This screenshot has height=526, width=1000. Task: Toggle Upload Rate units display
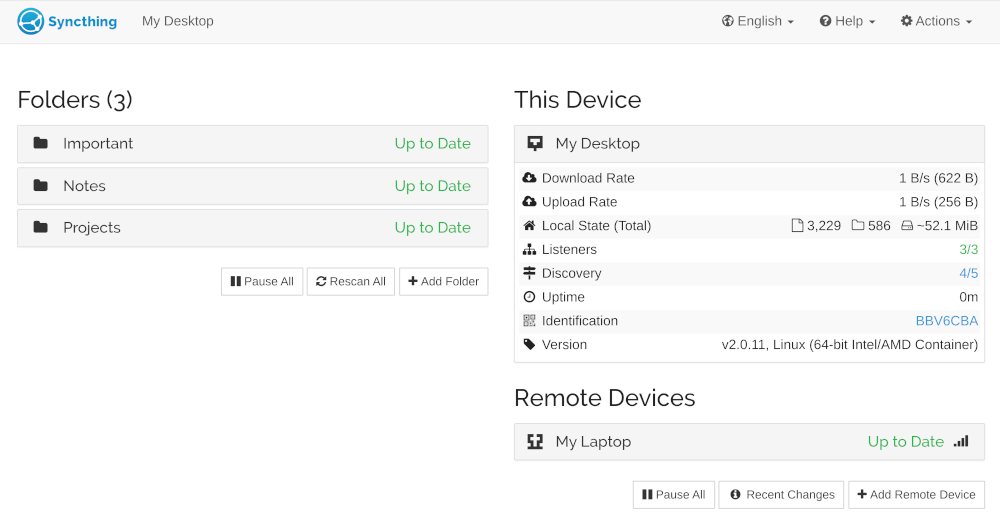click(x=938, y=202)
